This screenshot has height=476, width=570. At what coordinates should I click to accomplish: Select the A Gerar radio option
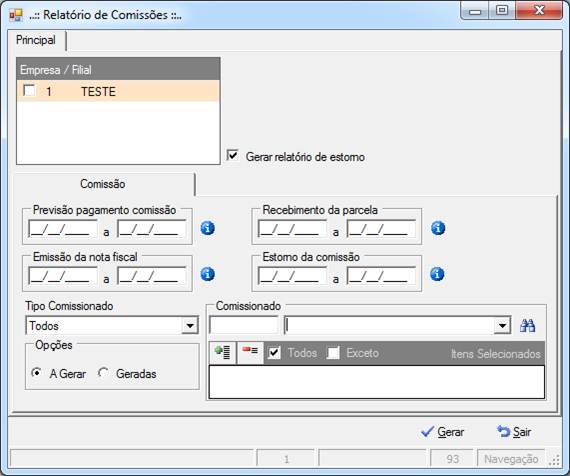pos(36,373)
